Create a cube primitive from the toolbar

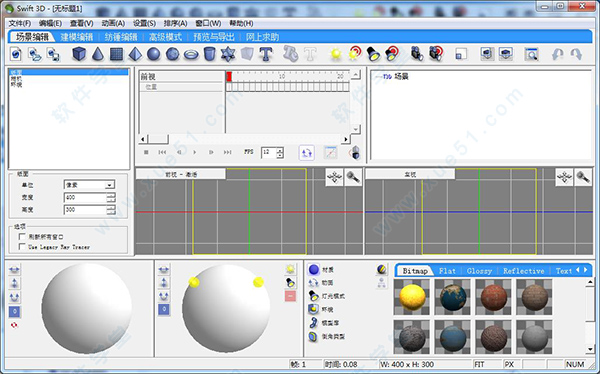[x=79, y=54]
